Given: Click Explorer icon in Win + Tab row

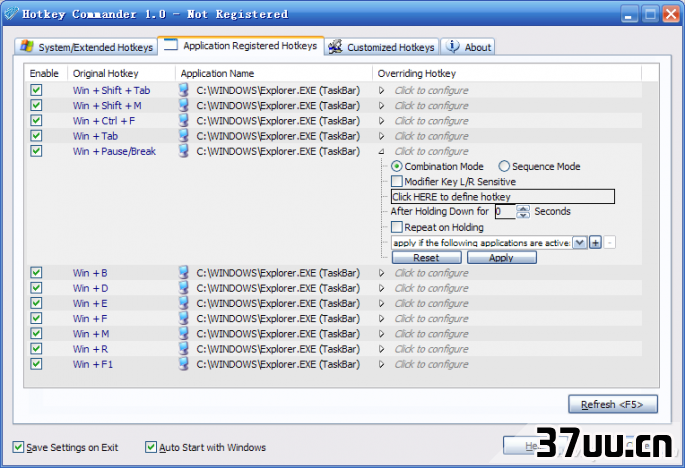Looking at the screenshot, I should click(x=184, y=136).
